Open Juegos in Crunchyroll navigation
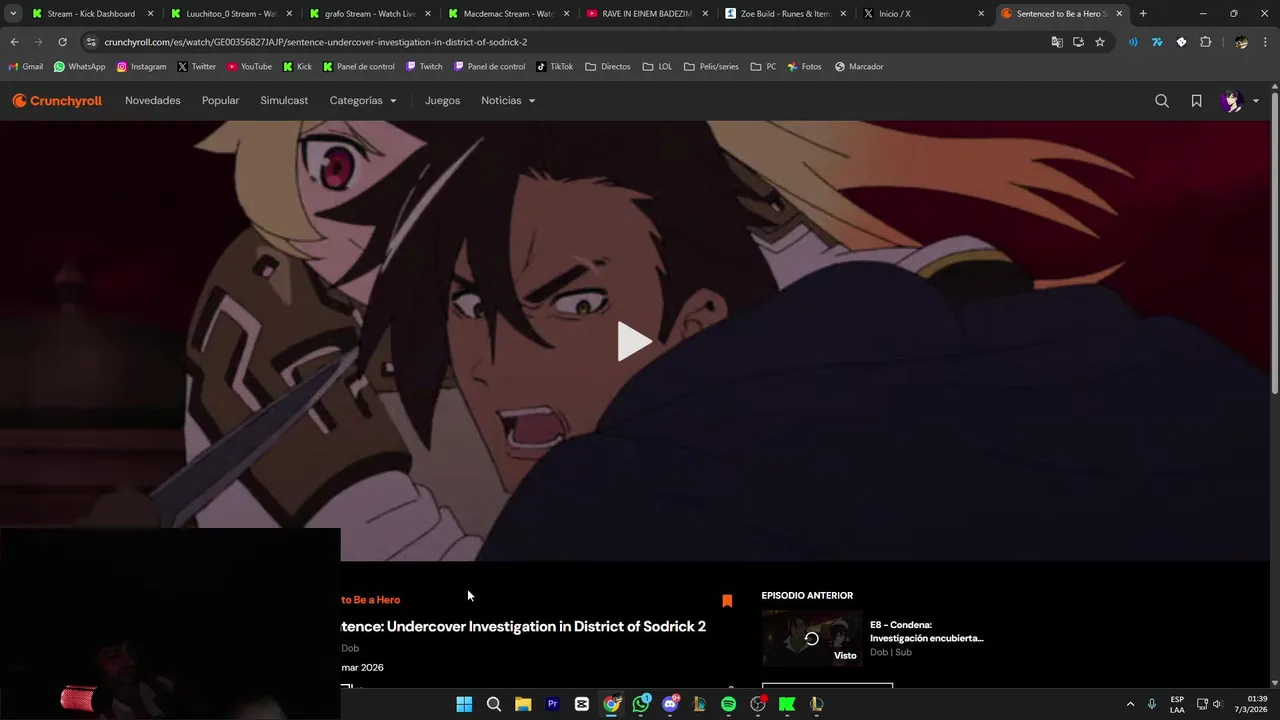This screenshot has height=720, width=1280. [442, 101]
